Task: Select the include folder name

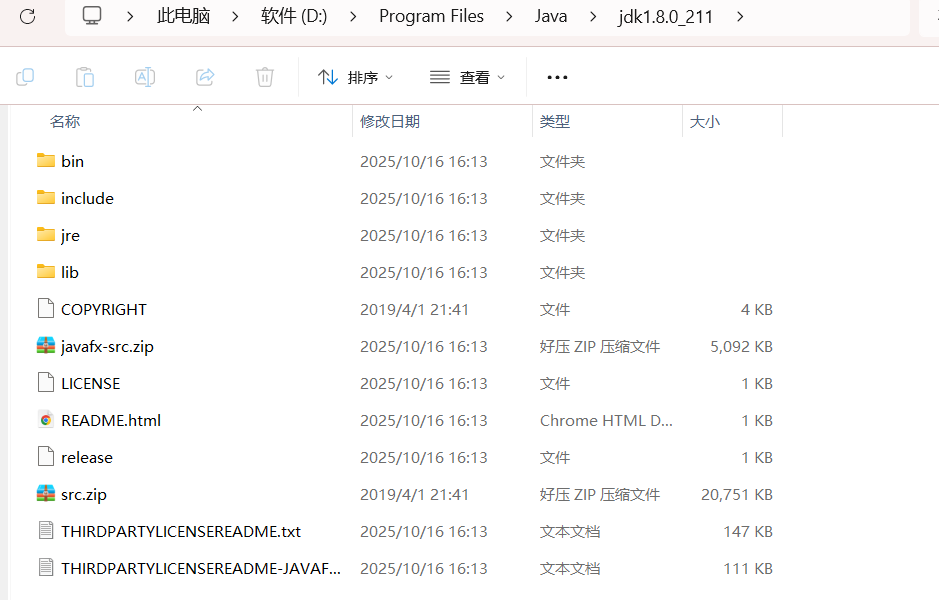Action: point(87,198)
